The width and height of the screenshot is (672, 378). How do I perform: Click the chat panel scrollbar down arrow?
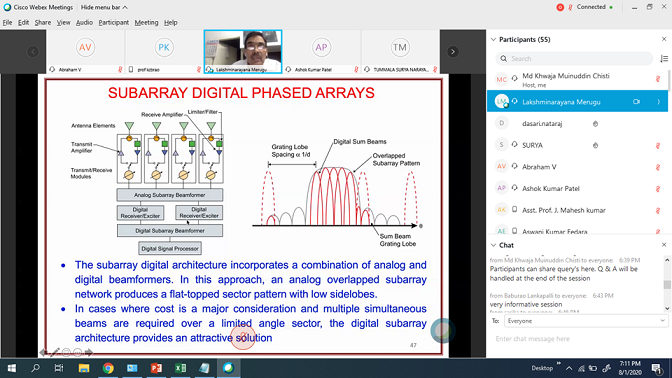point(667,309)
